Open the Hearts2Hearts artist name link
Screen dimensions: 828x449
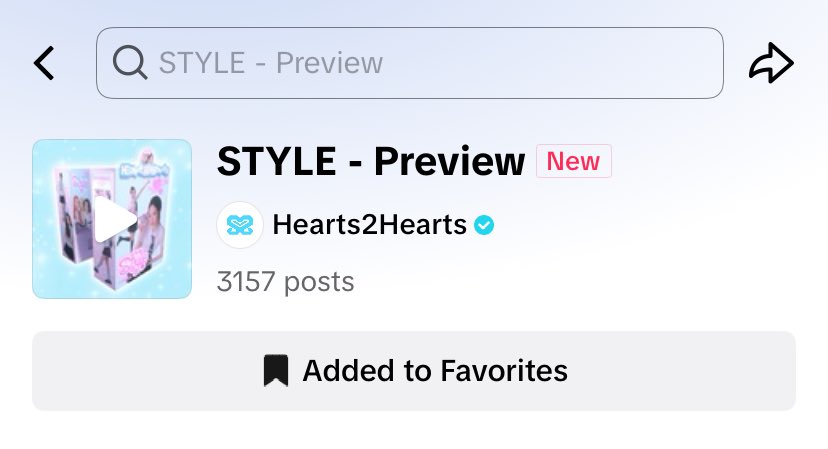point(370,225)
